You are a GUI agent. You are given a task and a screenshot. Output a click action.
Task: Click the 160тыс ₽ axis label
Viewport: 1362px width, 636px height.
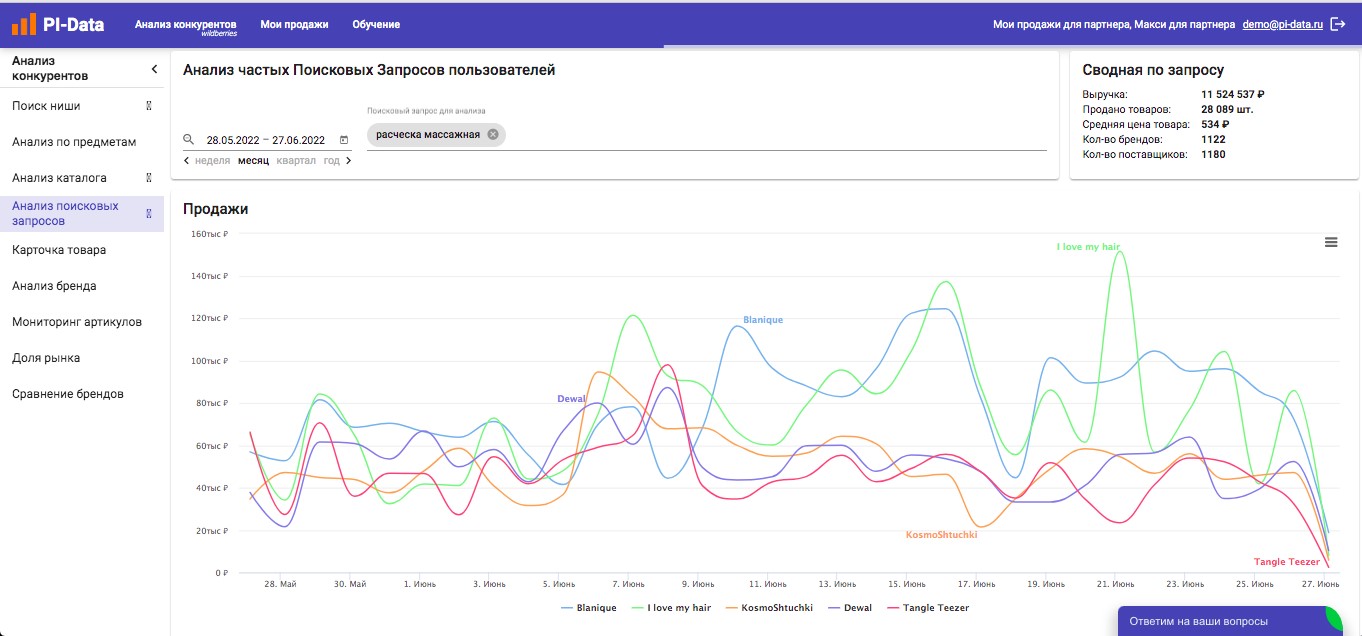[x=209, y=234]
